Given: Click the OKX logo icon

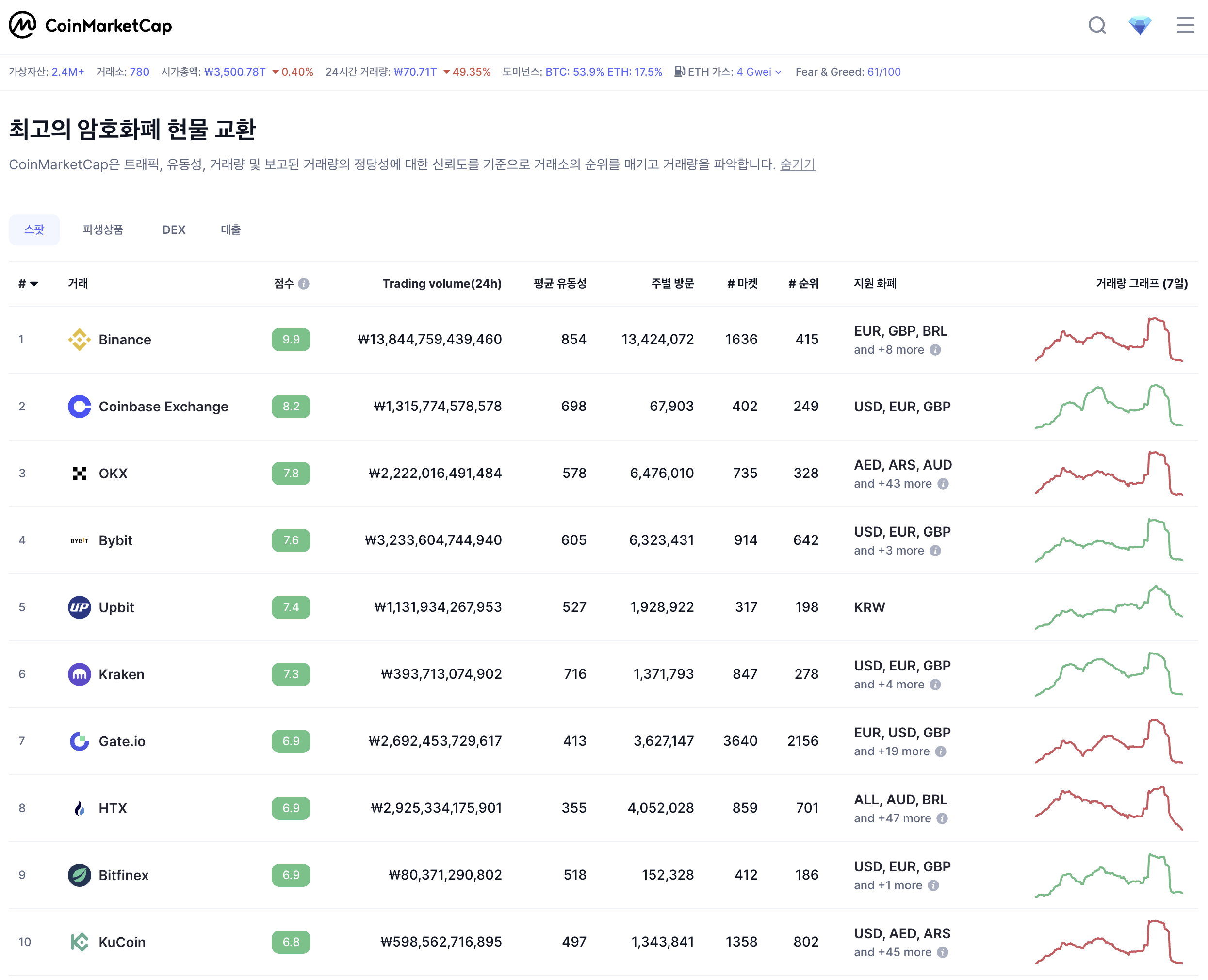Looking at the screenshot, I should 80,473.
